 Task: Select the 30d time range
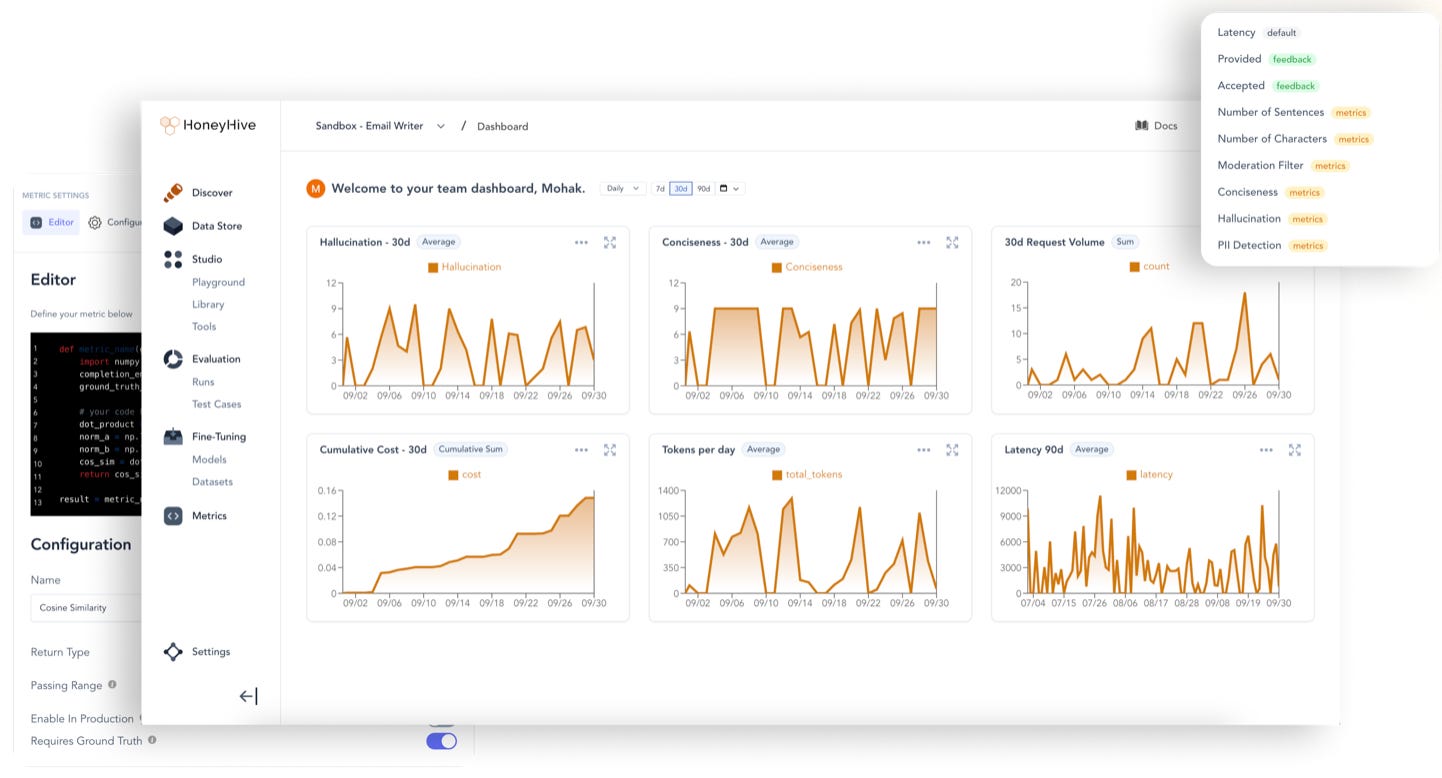681,188
